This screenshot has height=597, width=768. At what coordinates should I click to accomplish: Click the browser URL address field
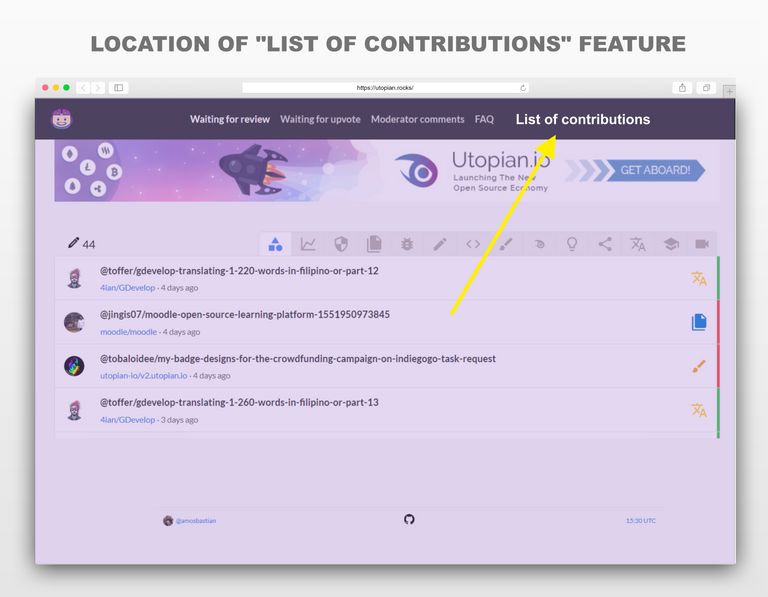coord(385,88)
